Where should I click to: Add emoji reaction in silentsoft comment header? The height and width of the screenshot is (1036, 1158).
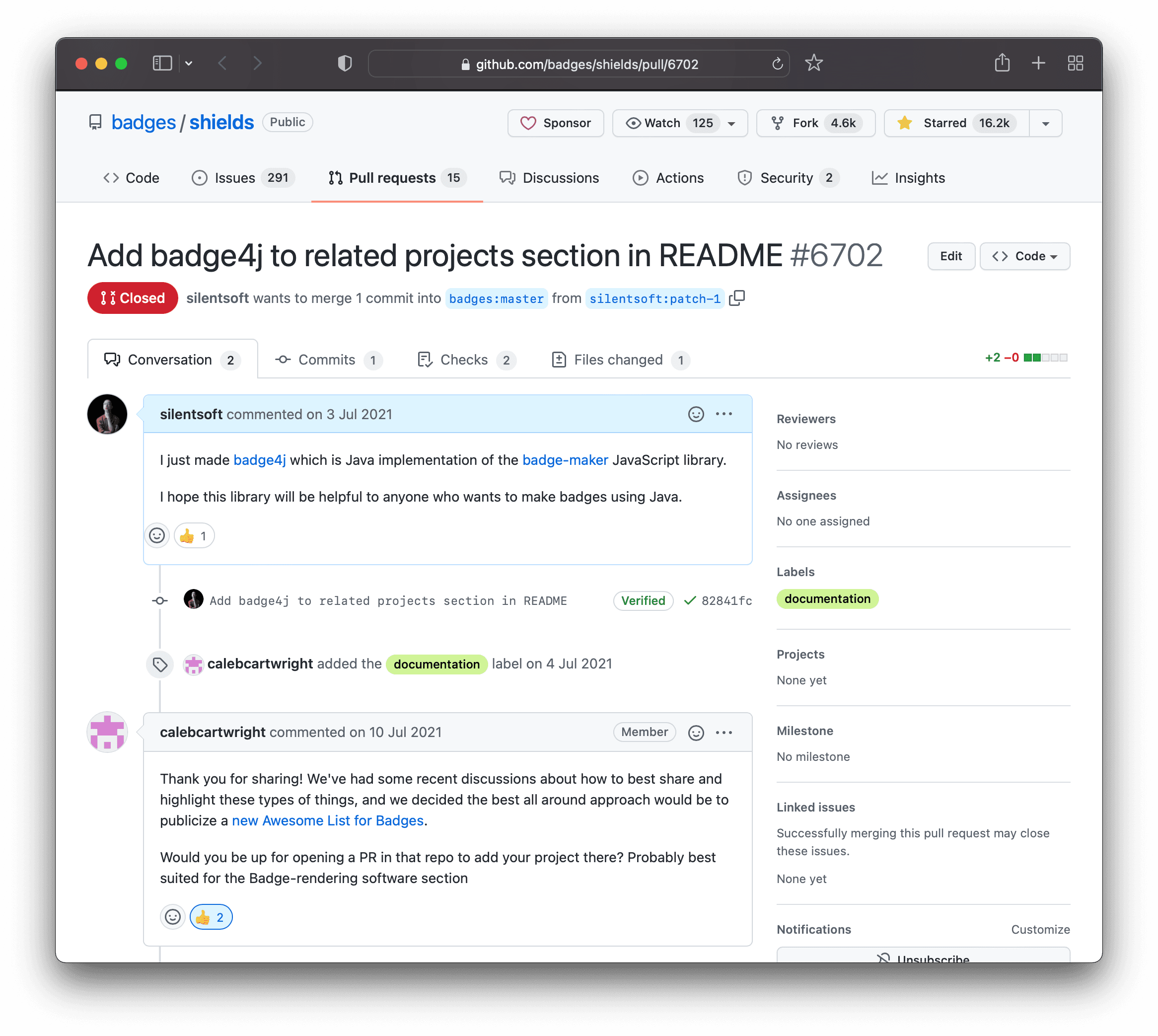pyautogui.click(x=696, y=414)
